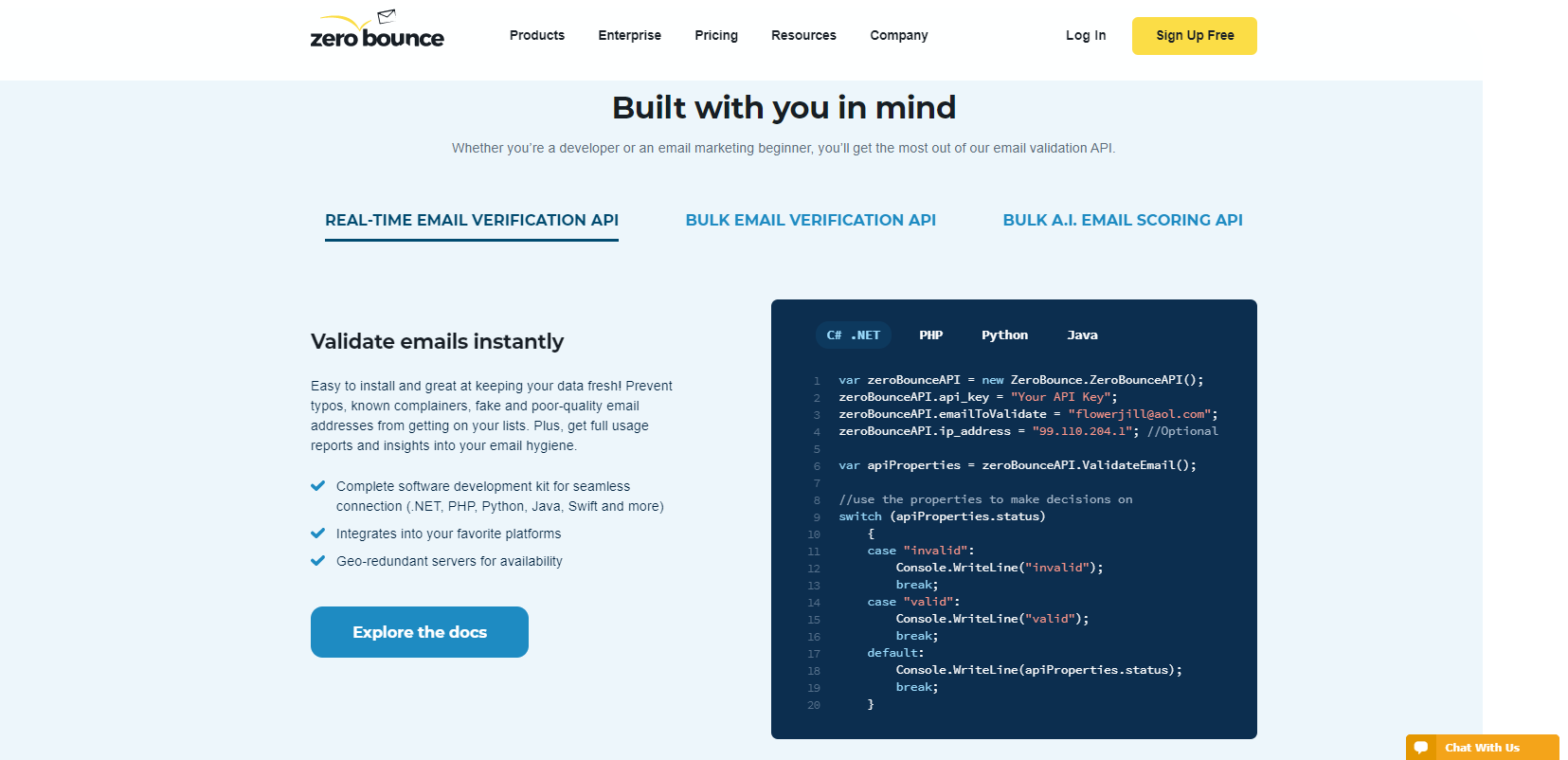Open the Chat With Us widget
The height and width of the screenshot is (760, 1568).
click(1482, 748)
